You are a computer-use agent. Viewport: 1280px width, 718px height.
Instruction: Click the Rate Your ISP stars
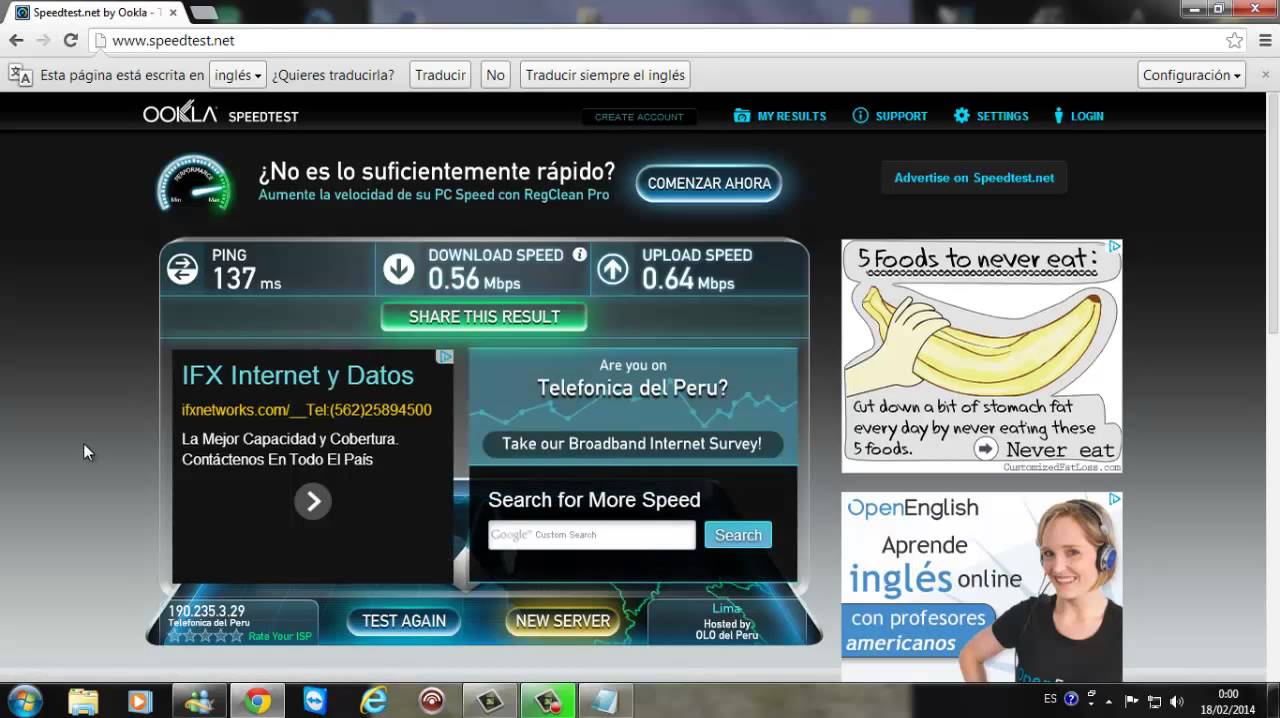click(x=205, y=636)
